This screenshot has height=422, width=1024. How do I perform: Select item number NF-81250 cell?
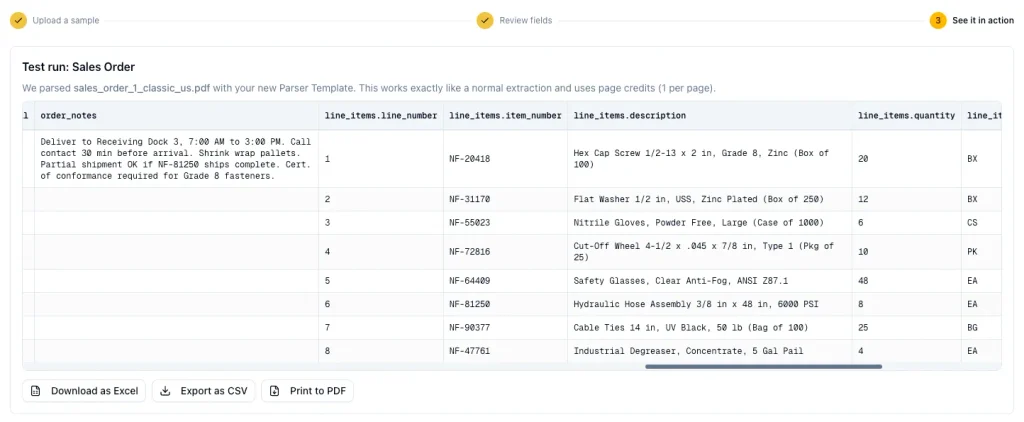(505, 304)
